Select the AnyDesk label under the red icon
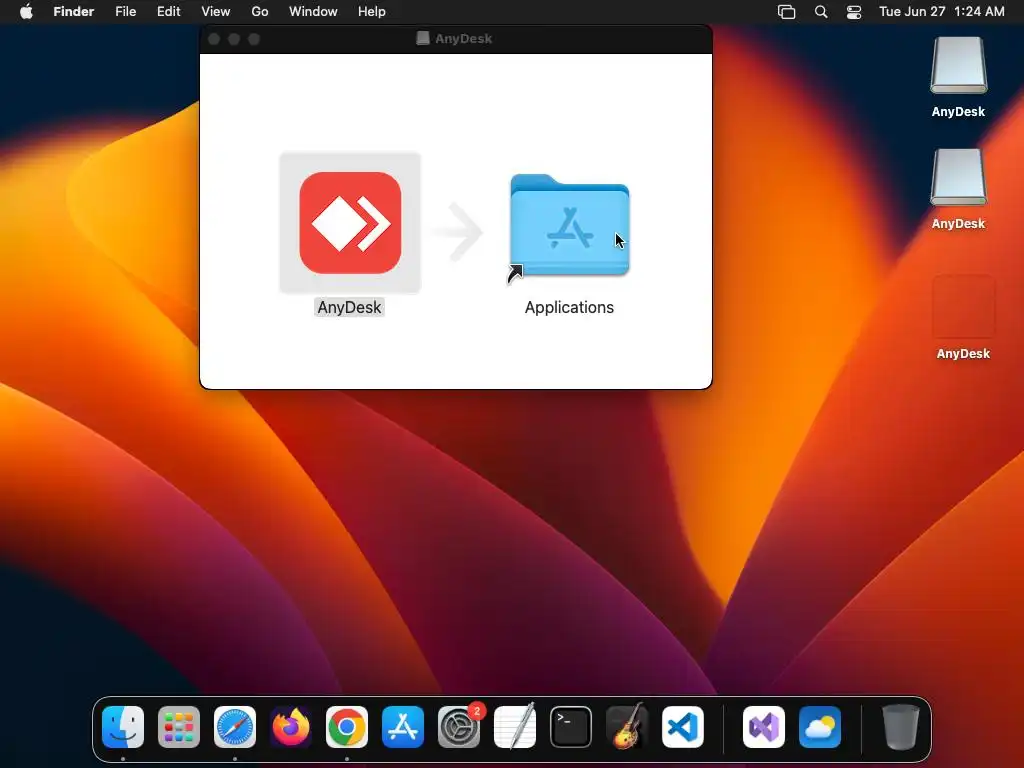This screenshot has height=768, width=1024. tap(349, 308)
